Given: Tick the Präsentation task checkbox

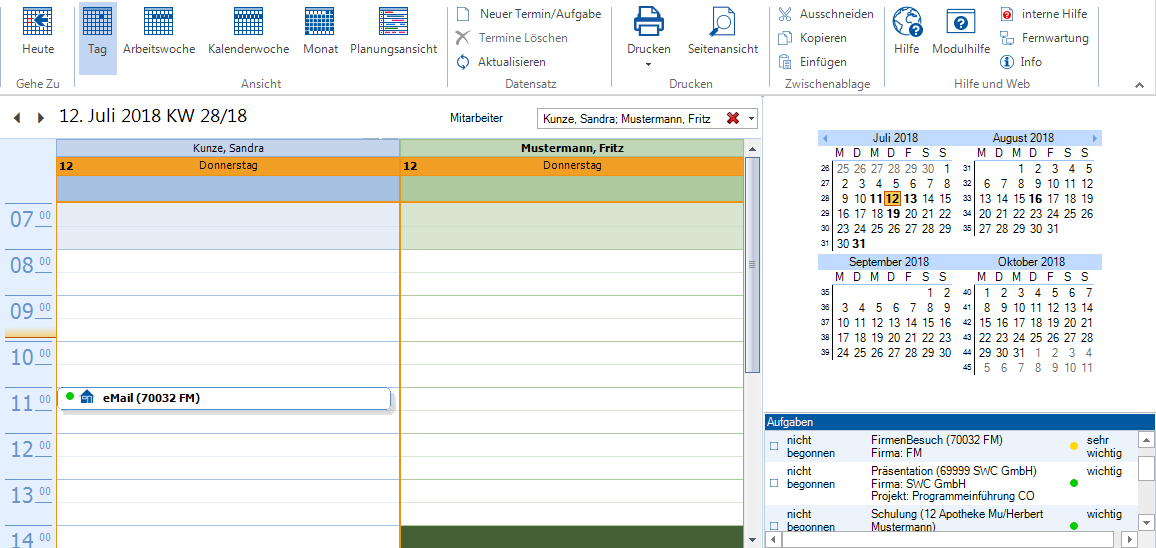Looking at the screenshot, I should 774,483.
